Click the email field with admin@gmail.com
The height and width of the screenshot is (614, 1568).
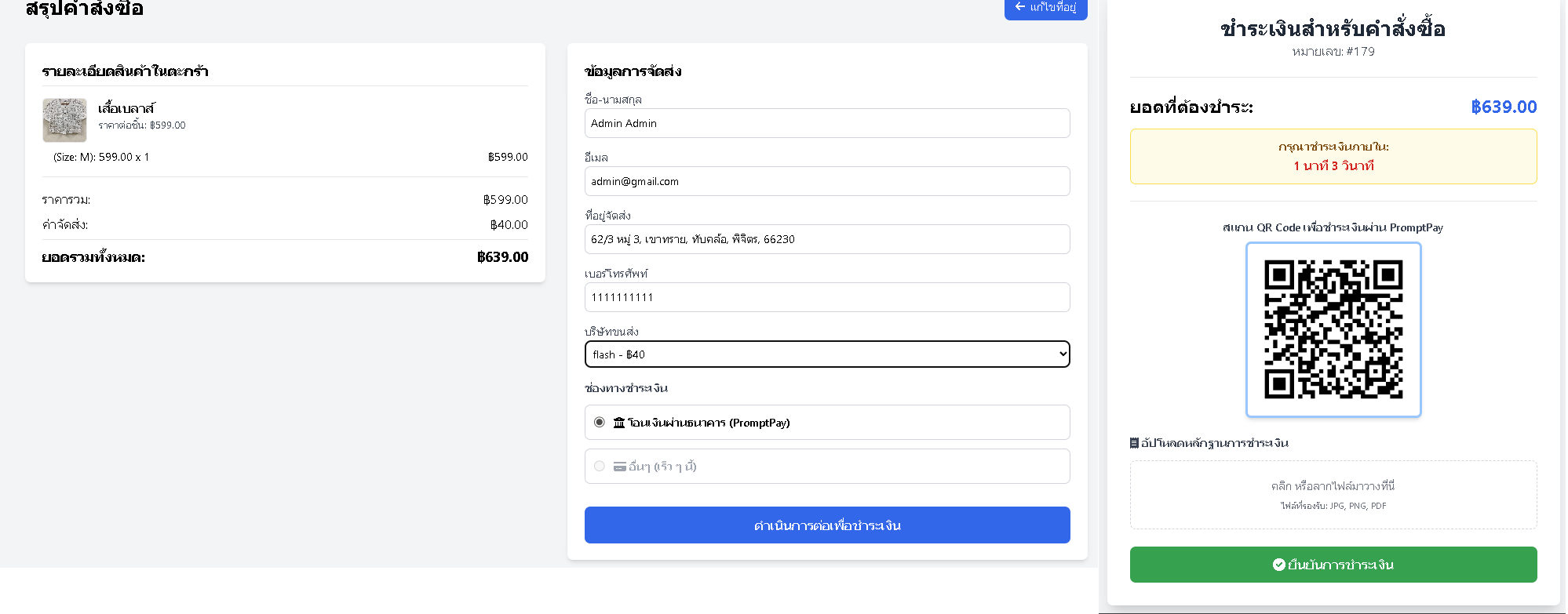(x=826, y=181)
